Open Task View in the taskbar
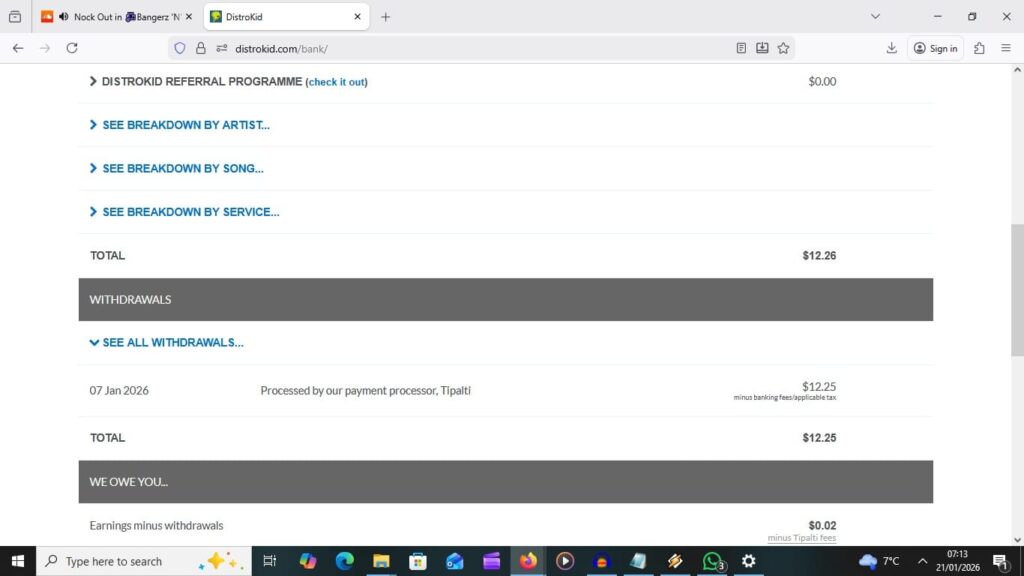Screen dimensions: 1024x576 point(269,561)
